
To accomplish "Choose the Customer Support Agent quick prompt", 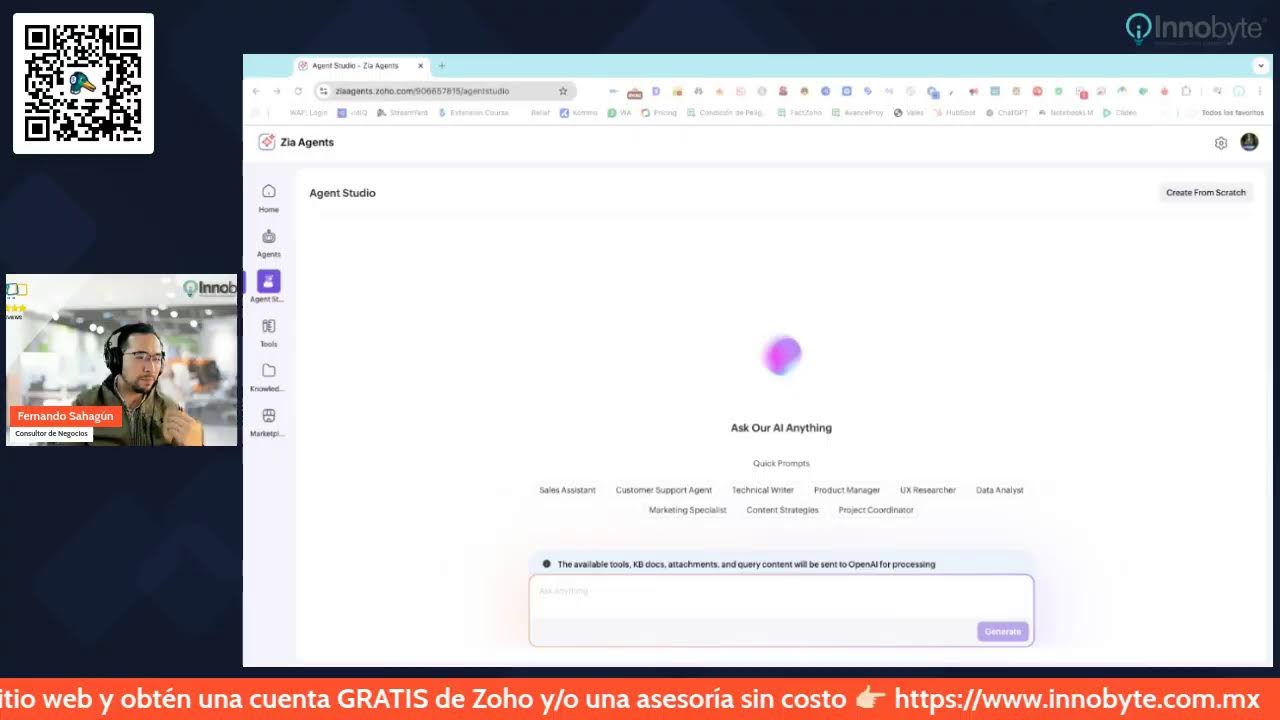I will click(664, 490).
